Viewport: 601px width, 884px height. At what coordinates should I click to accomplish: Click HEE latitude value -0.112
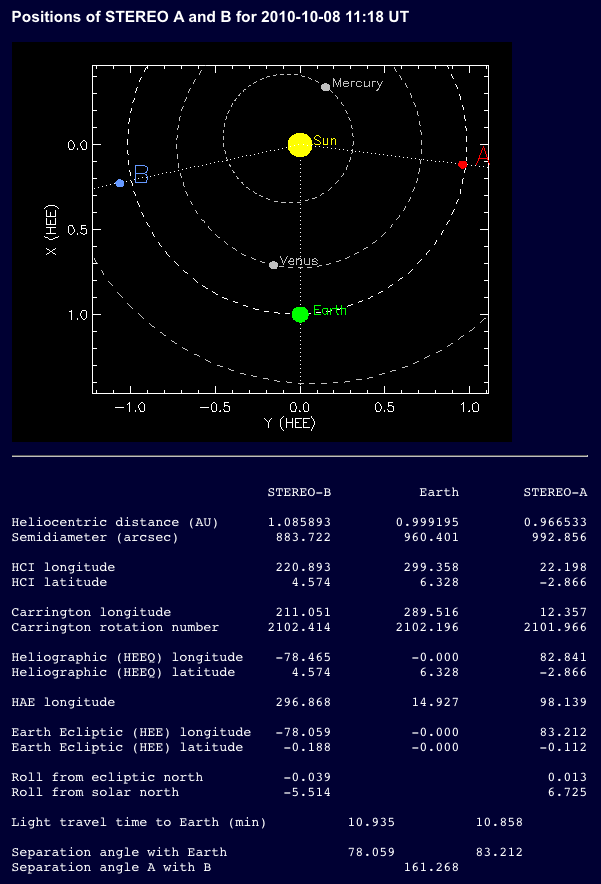click(563, 748)
